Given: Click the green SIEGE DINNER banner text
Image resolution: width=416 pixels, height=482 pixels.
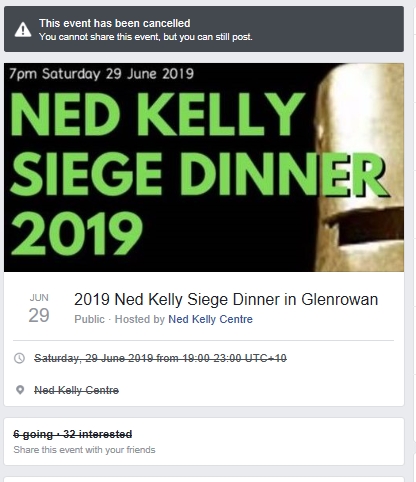Looking at the screenshot, I should click(199, 174).
